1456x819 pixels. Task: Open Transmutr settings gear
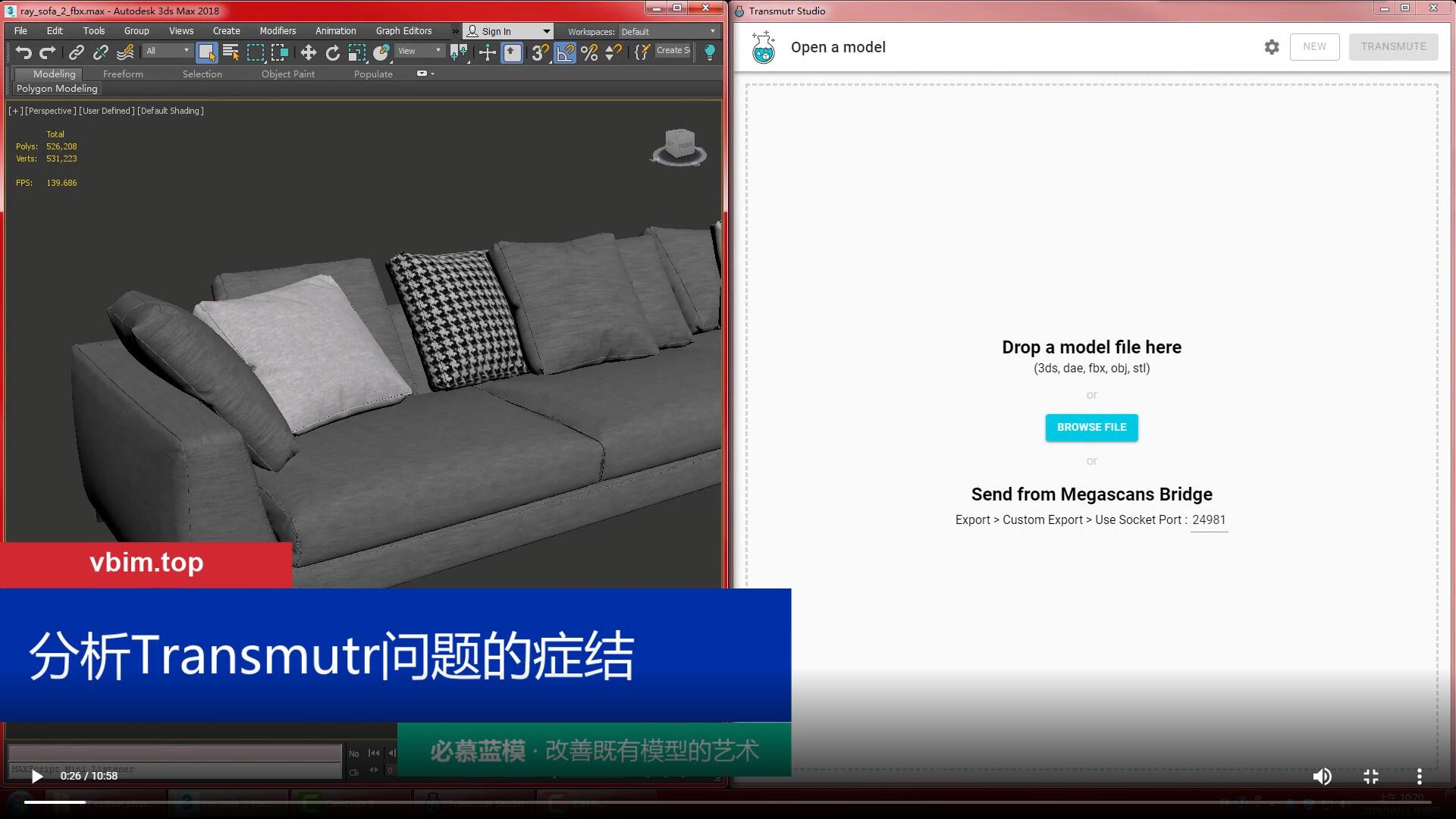[1272, 47]
